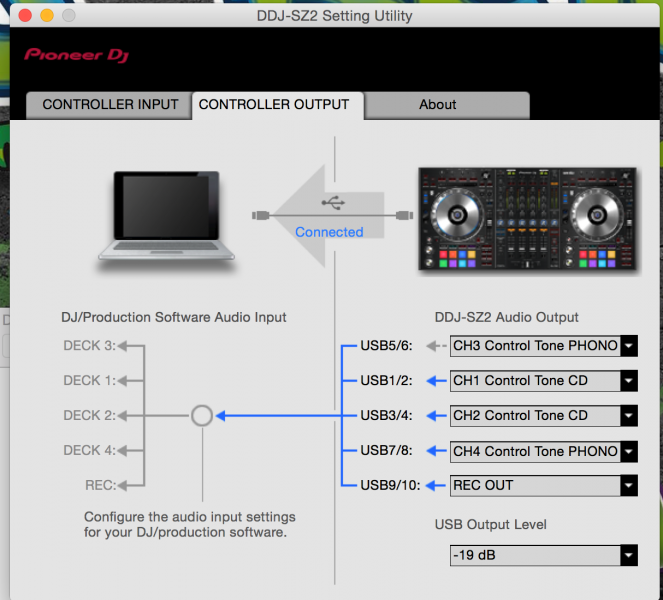Click the DDJ-SZ2 controller image

click(x=527, y=219)
